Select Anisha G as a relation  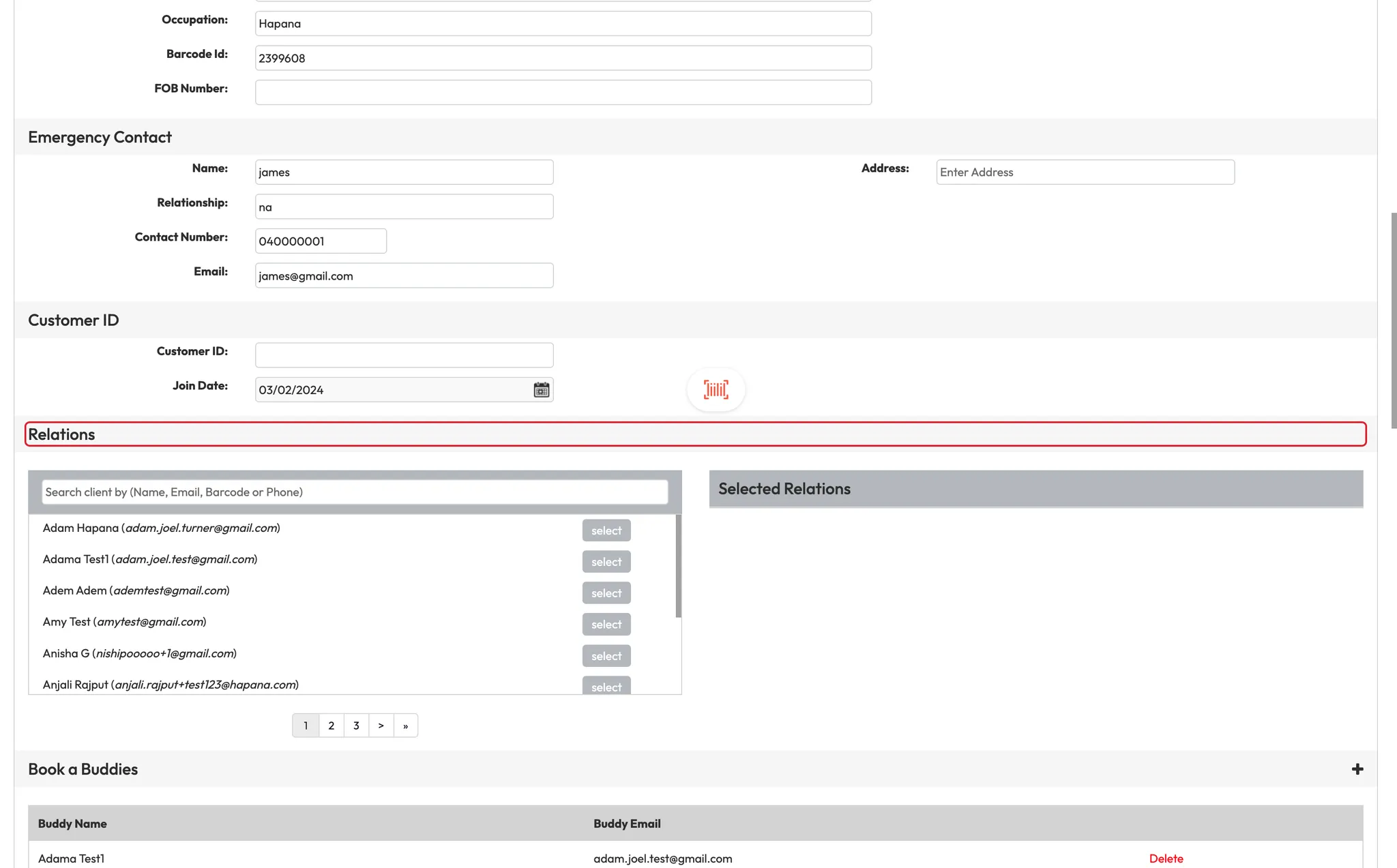tap(606, 656)
